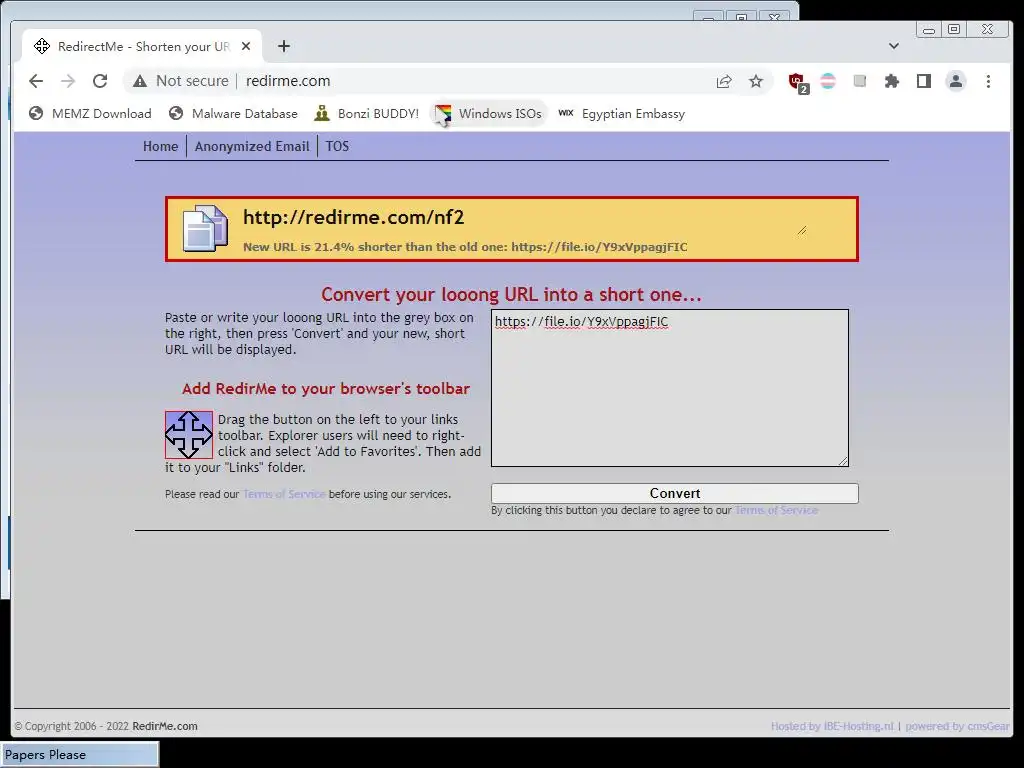The image size is (1024, 768).
Task: Open the MEMZ Download bookmark
Action: [x=90, y=114]
